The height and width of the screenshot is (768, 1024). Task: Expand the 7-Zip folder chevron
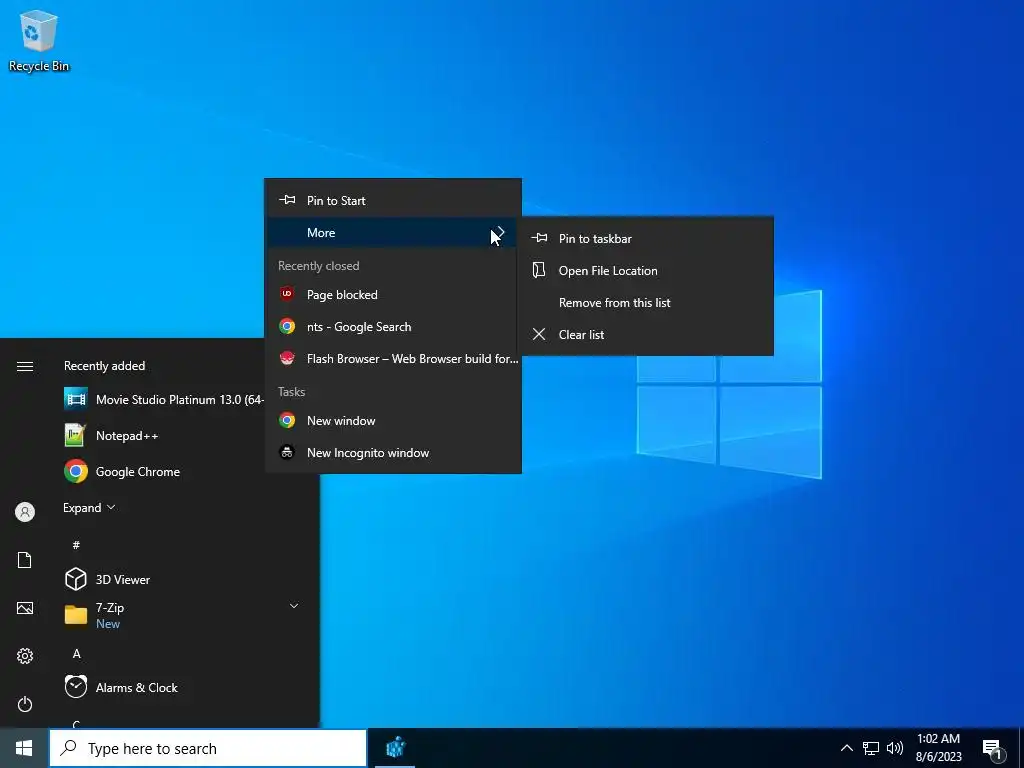294,606
